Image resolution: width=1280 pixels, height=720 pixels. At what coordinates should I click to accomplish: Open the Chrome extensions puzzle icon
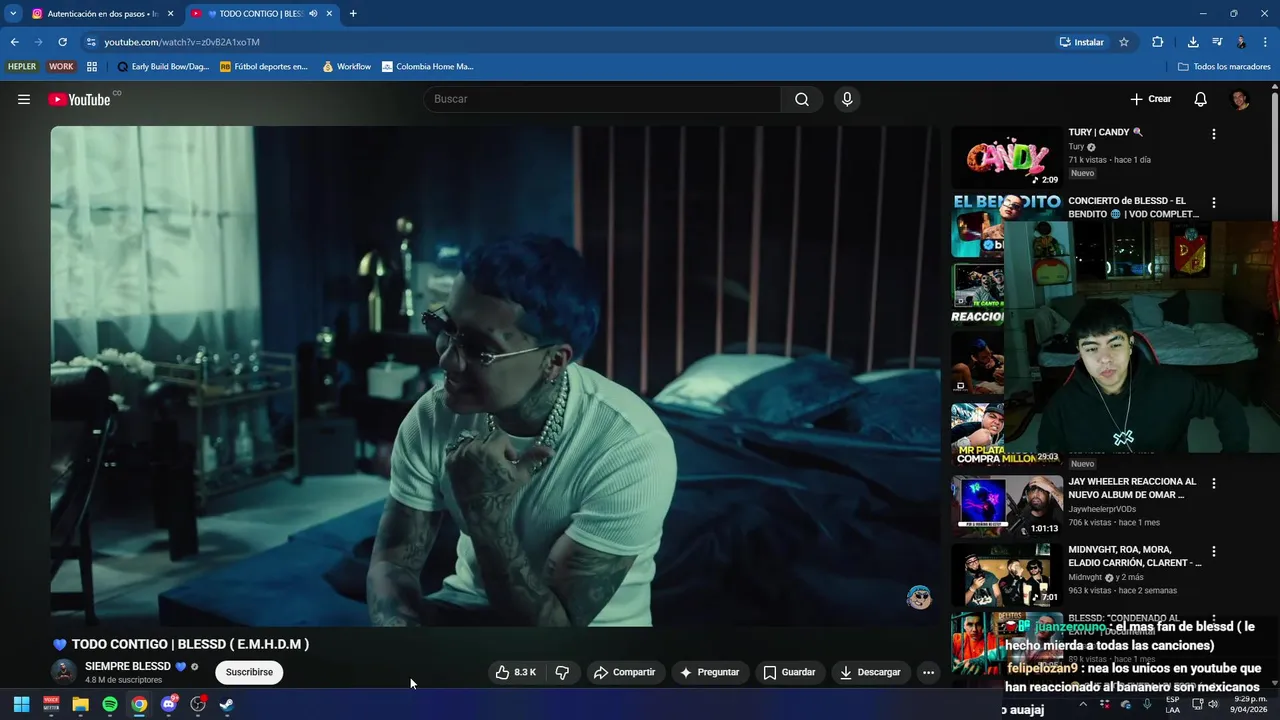click(x=1157, y=42)
